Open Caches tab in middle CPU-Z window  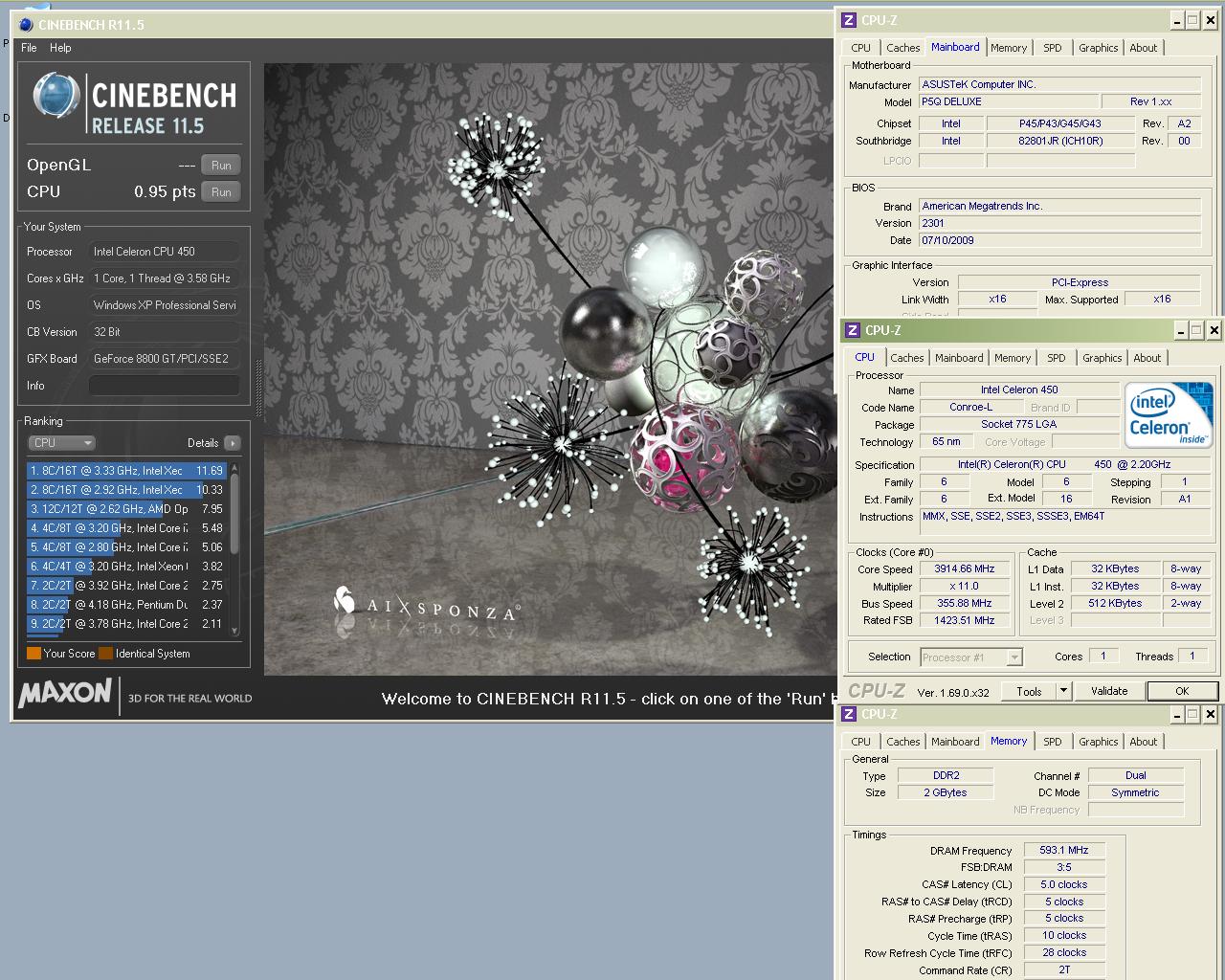point(906,358)
